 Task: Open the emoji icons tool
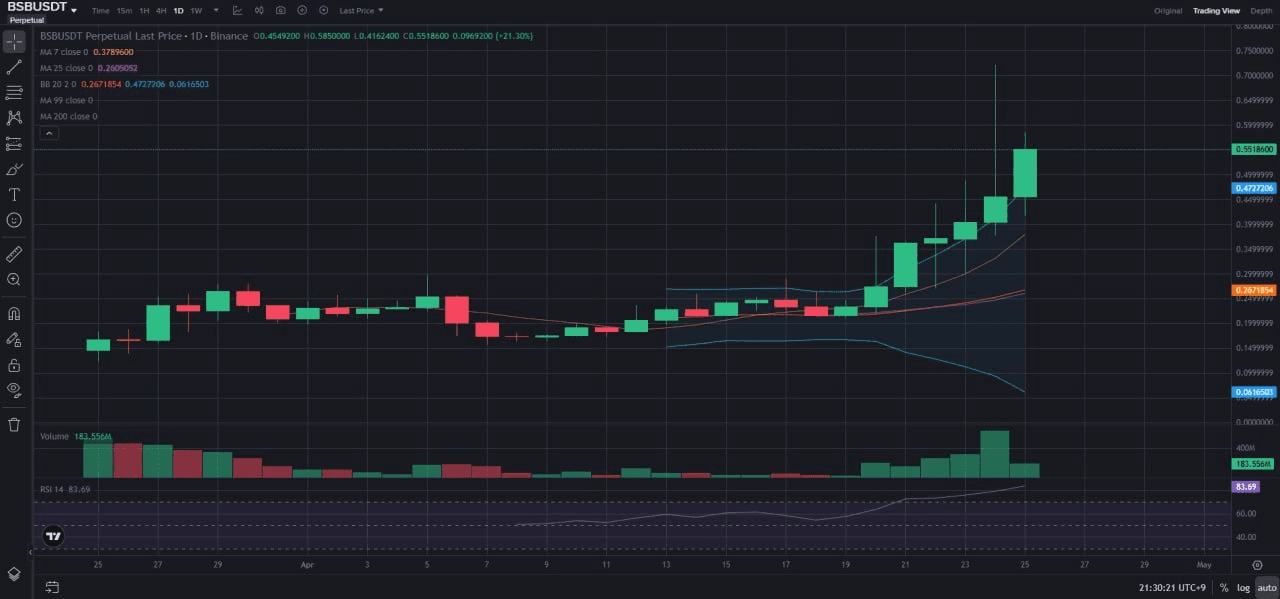14,219
